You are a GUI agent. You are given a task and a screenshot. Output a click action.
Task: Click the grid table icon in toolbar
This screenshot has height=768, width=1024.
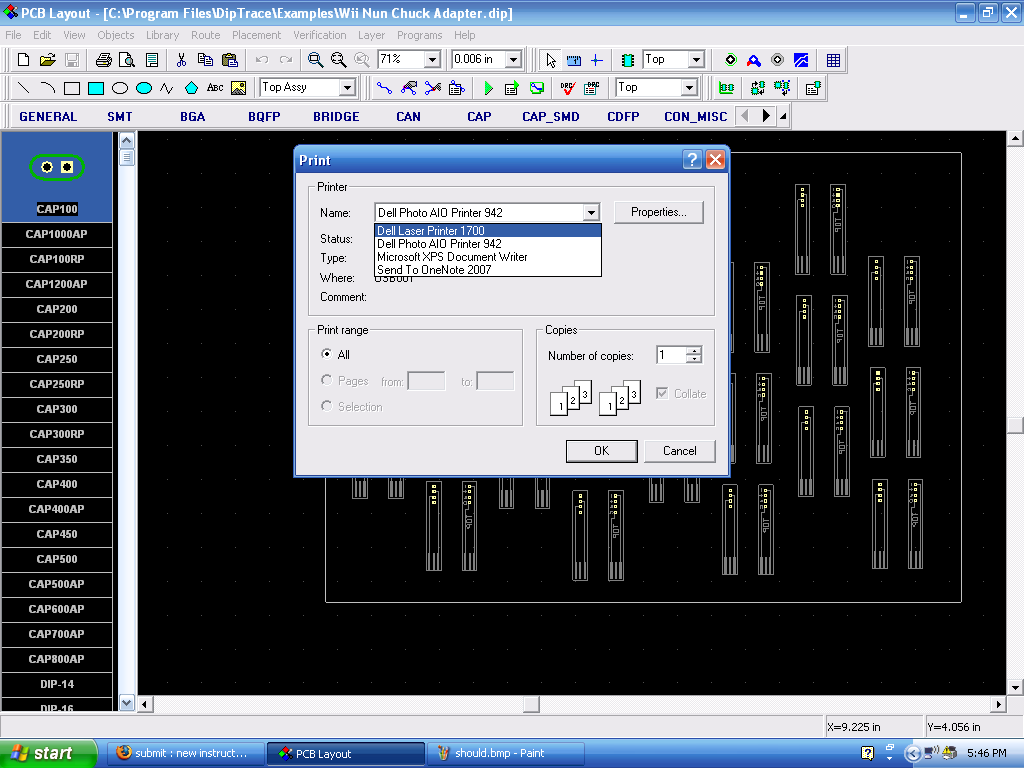[833, 60]
